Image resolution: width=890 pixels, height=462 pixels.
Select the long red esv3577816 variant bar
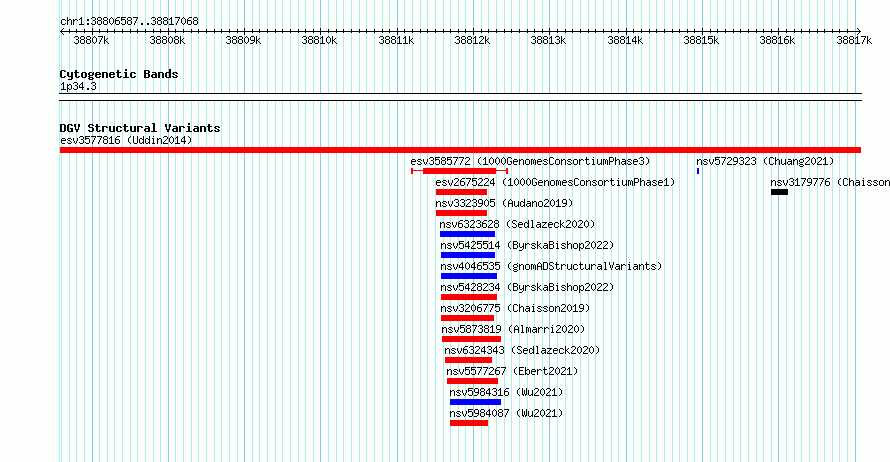coord(460,150)
